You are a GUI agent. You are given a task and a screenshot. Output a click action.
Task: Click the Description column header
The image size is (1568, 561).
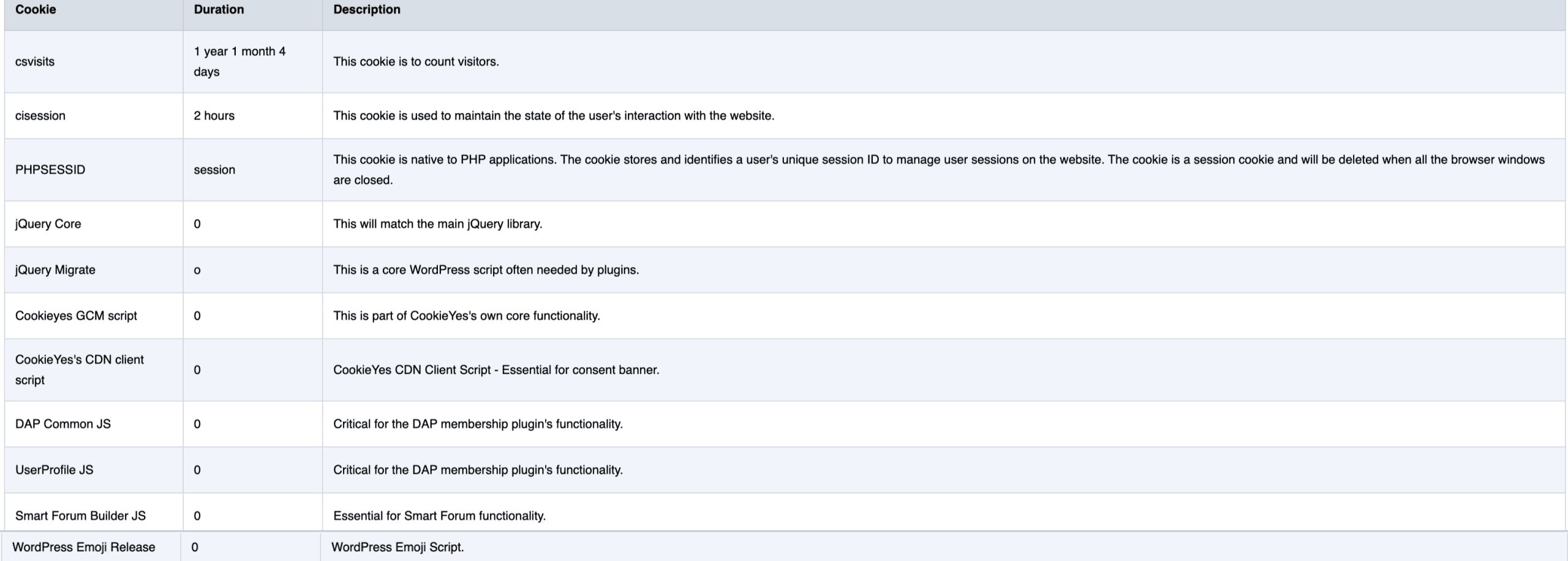coord(366,10)
